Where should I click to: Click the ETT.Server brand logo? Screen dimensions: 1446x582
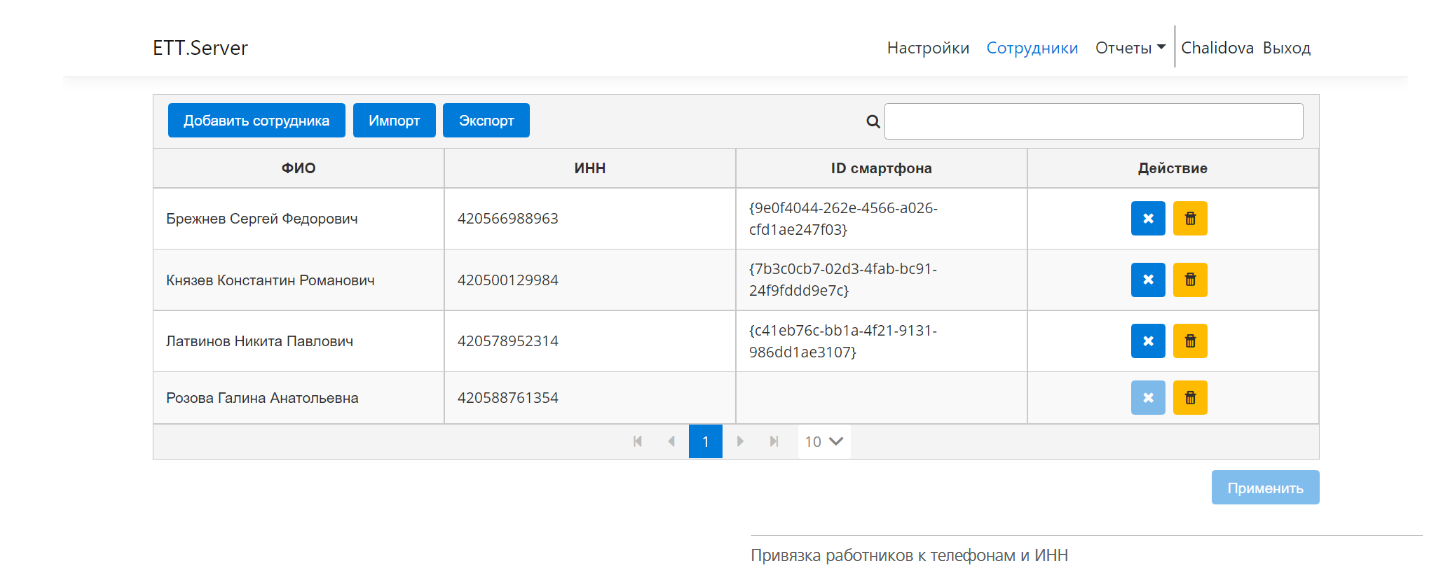(x=200, y=48)
